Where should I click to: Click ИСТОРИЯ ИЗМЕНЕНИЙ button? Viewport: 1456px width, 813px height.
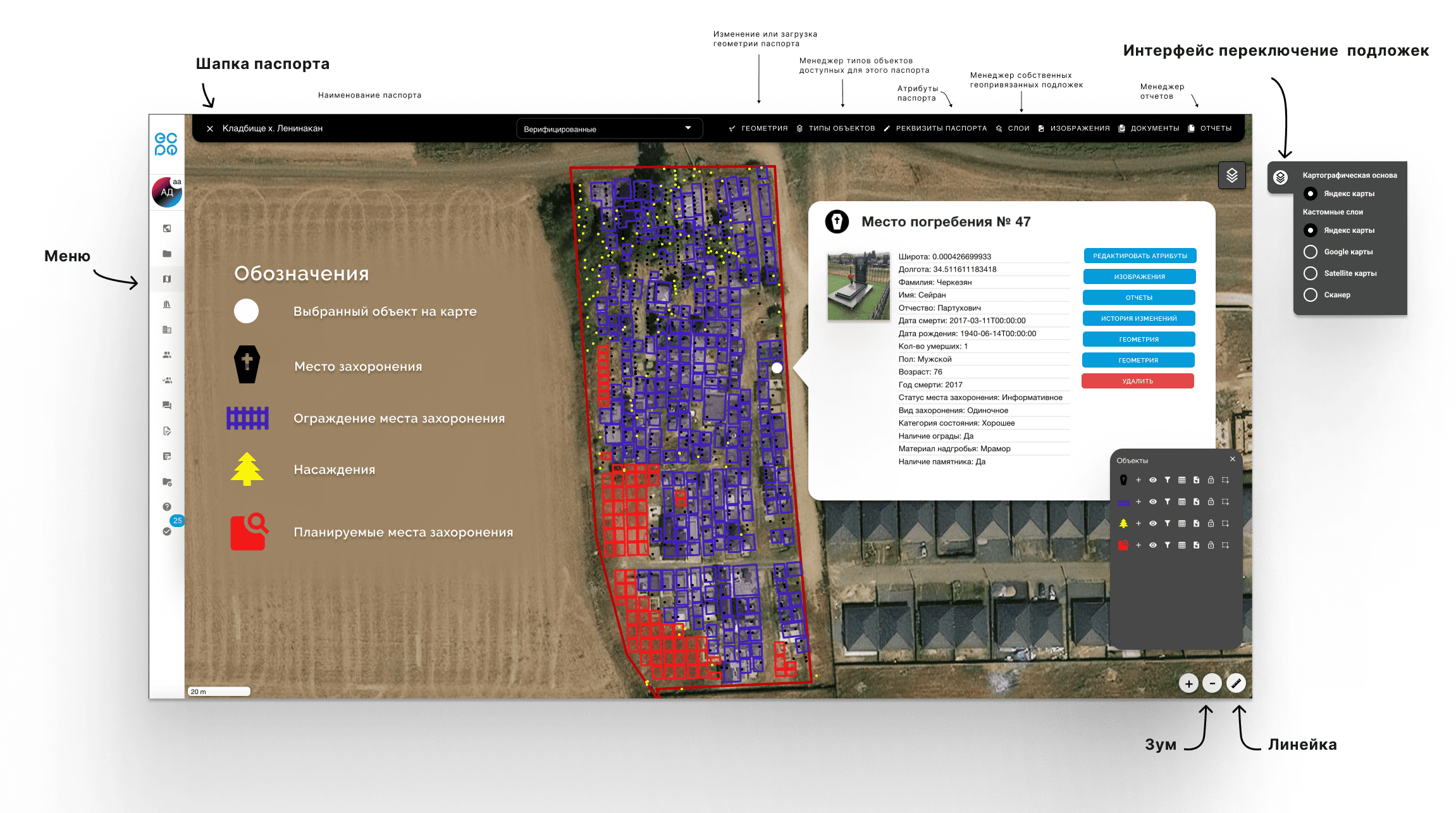pyautogui.click(x=1138, y=318)
